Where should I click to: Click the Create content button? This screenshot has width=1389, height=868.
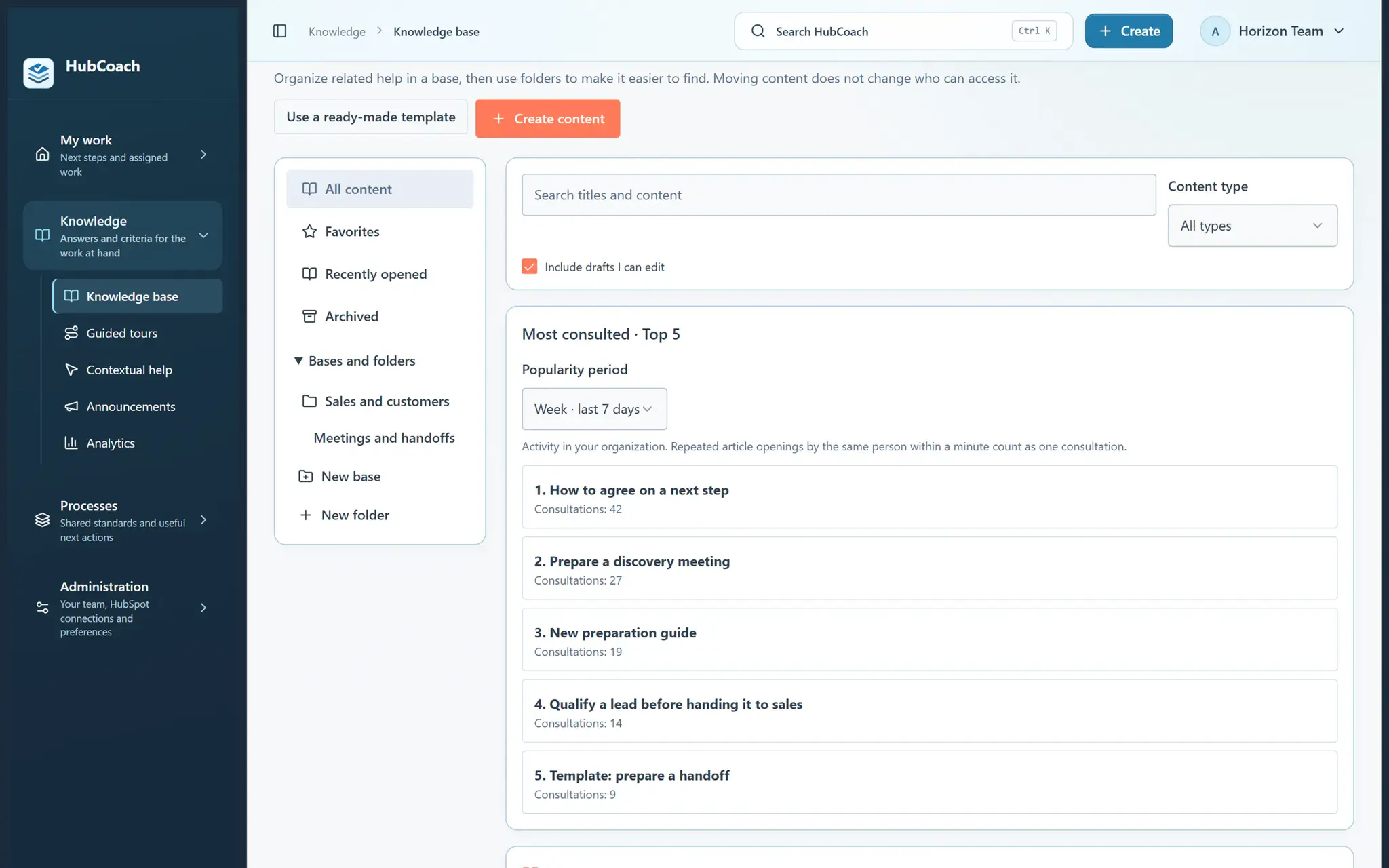(547, 119)
